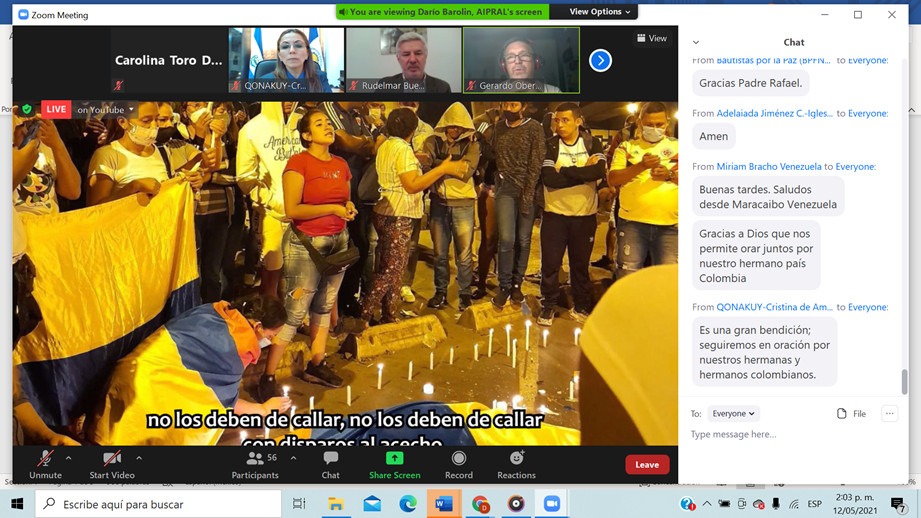Open the View Options dropdown
Viewport: 921px width, 518px height.
pos(600,12)
